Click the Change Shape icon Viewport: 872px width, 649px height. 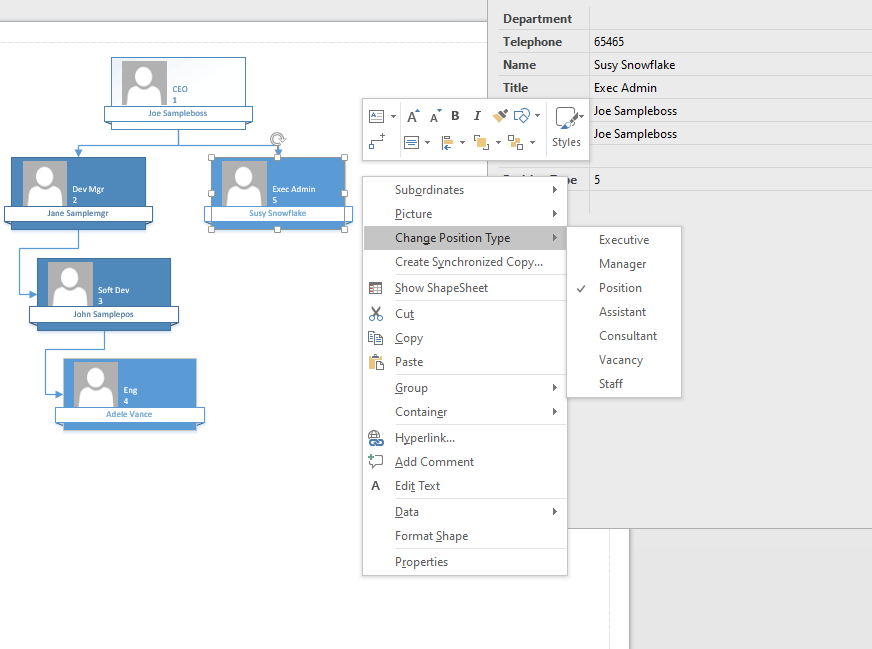coord(522,116)
